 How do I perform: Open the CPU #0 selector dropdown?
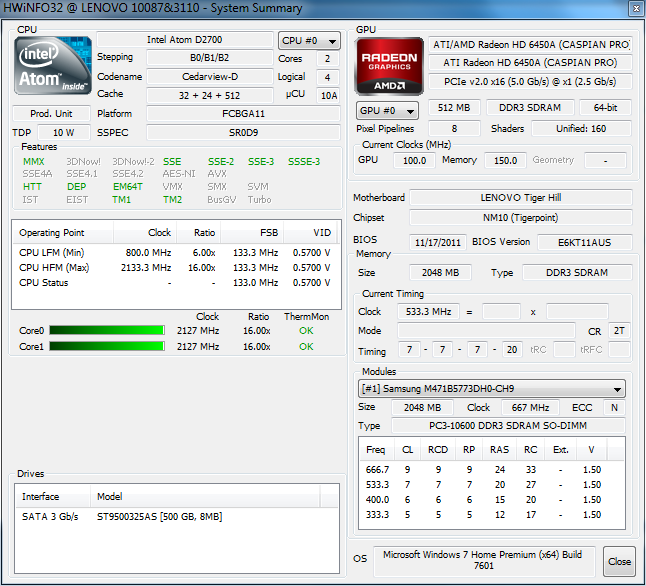click(x=309, y=41)
